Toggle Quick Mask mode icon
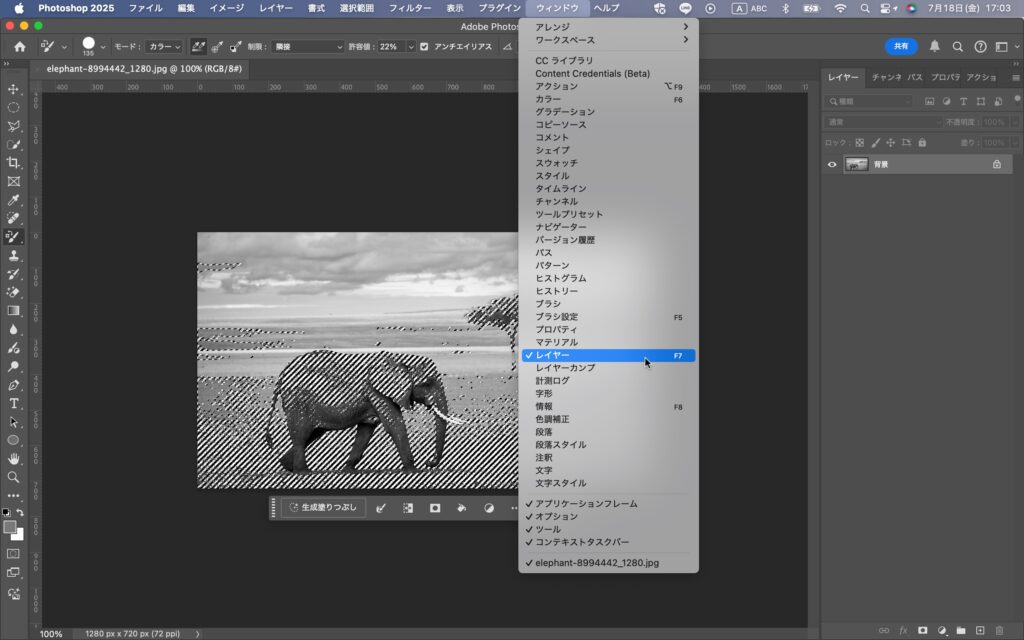1024x640 pixels. [x=13, y=554]
